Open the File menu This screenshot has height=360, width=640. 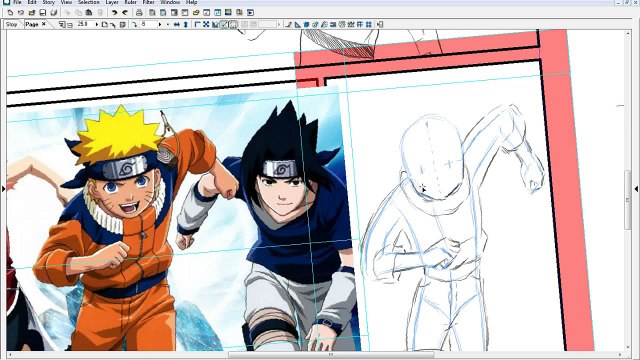point(17,2)
